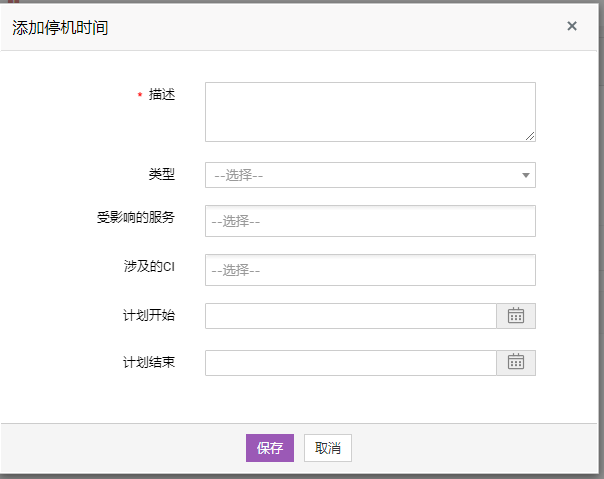Click the 描述 field label
The image size is (604, 479).
point(161,95)
